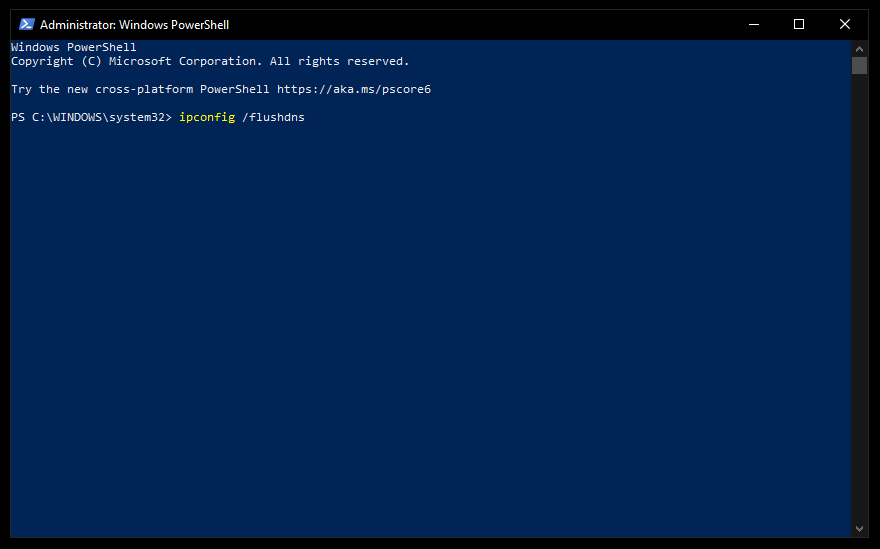Click "Try the new cross-platform PowerShell" text

tap(140, 89)
